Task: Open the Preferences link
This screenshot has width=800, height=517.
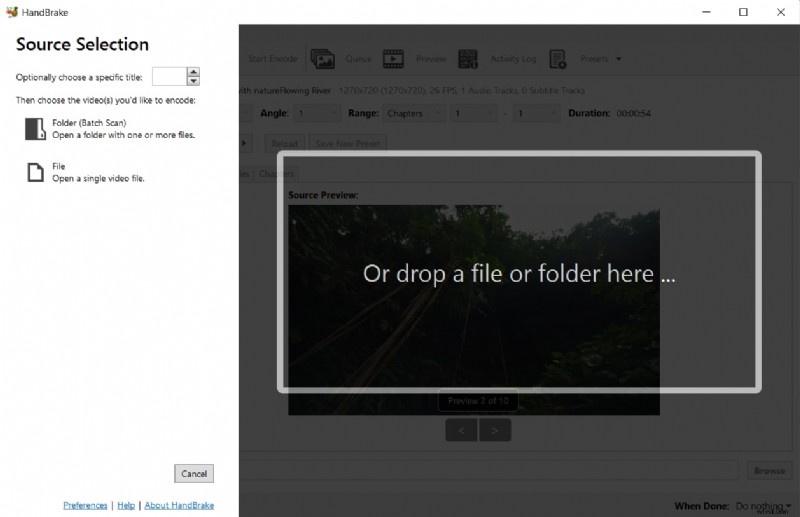Action: 85,505
